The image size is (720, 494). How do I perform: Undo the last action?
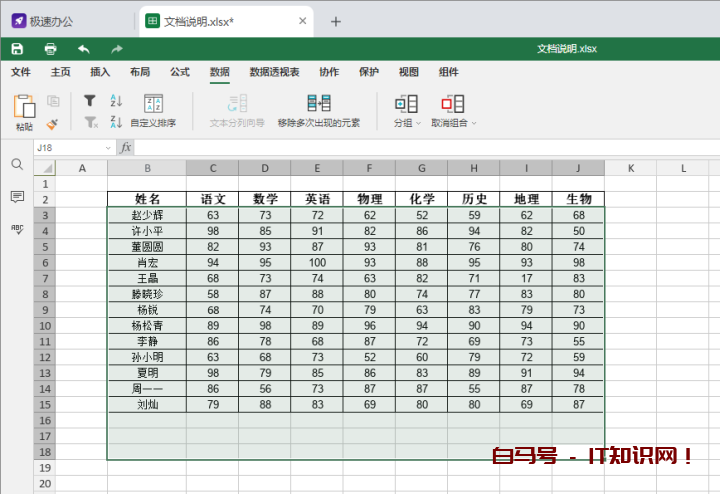pos(84,49)
